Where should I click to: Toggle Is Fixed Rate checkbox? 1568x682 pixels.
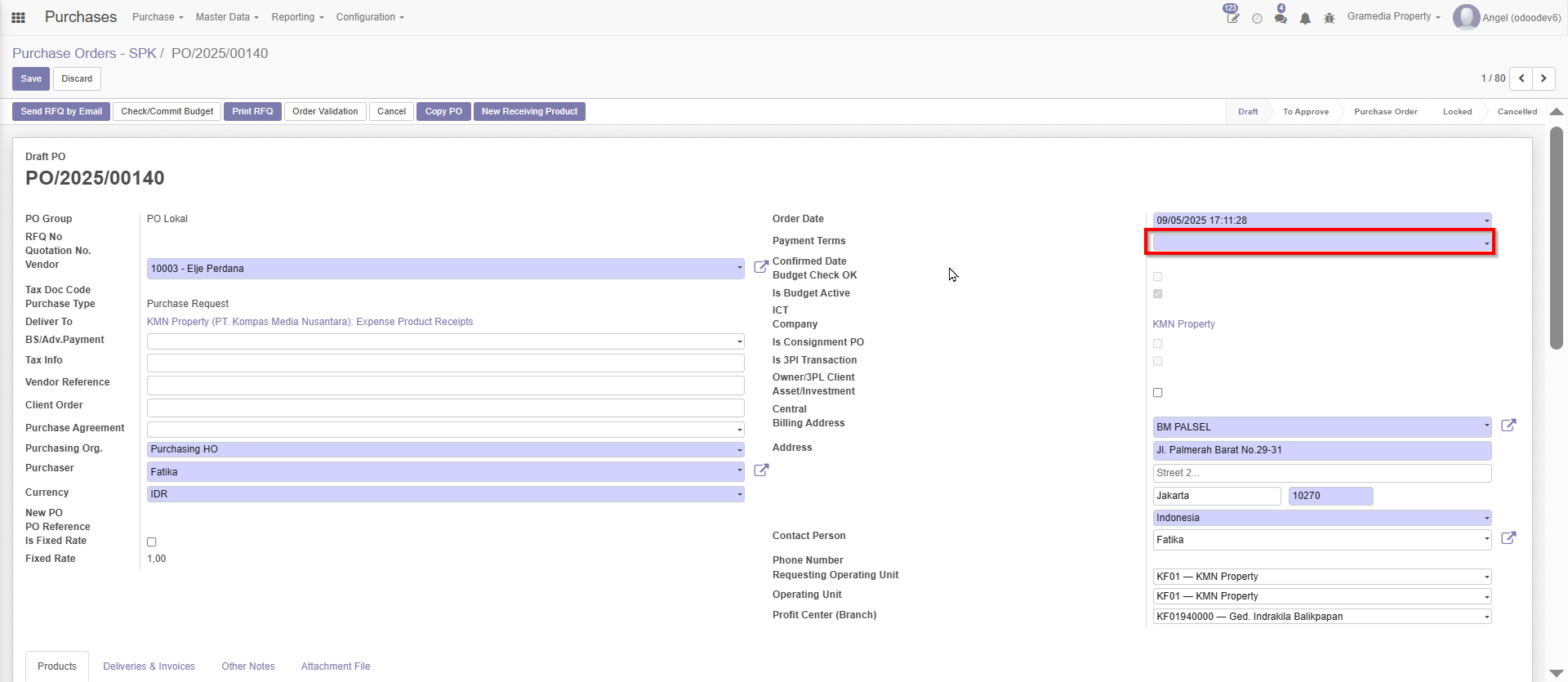coord(151,542)
